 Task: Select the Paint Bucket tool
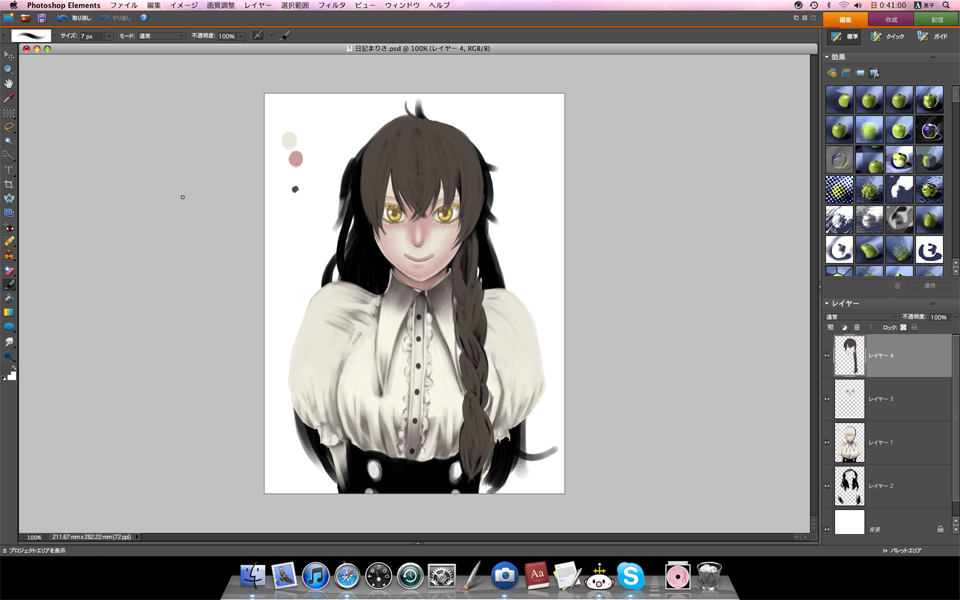click(9, 299)
